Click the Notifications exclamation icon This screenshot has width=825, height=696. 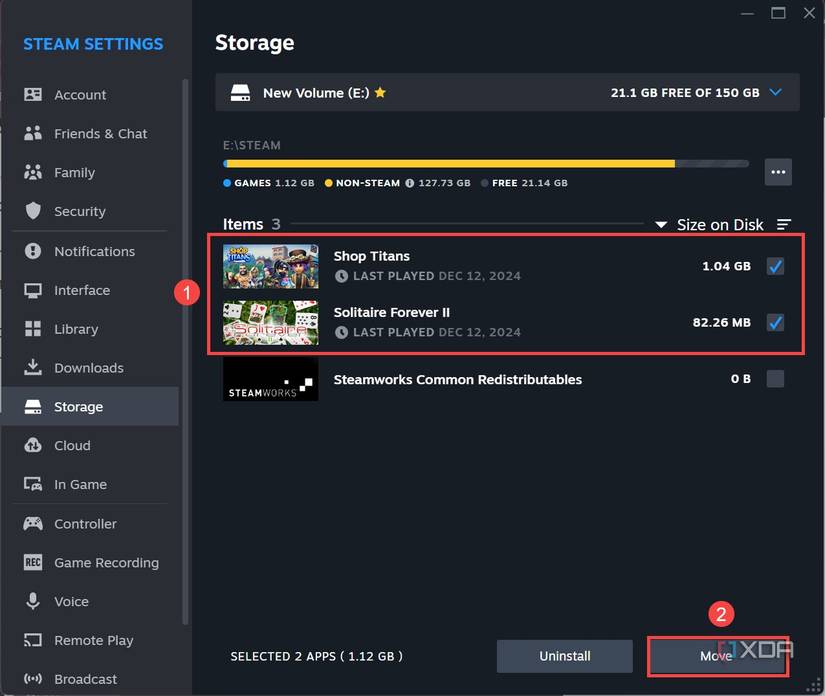click(x=33, y=251)
